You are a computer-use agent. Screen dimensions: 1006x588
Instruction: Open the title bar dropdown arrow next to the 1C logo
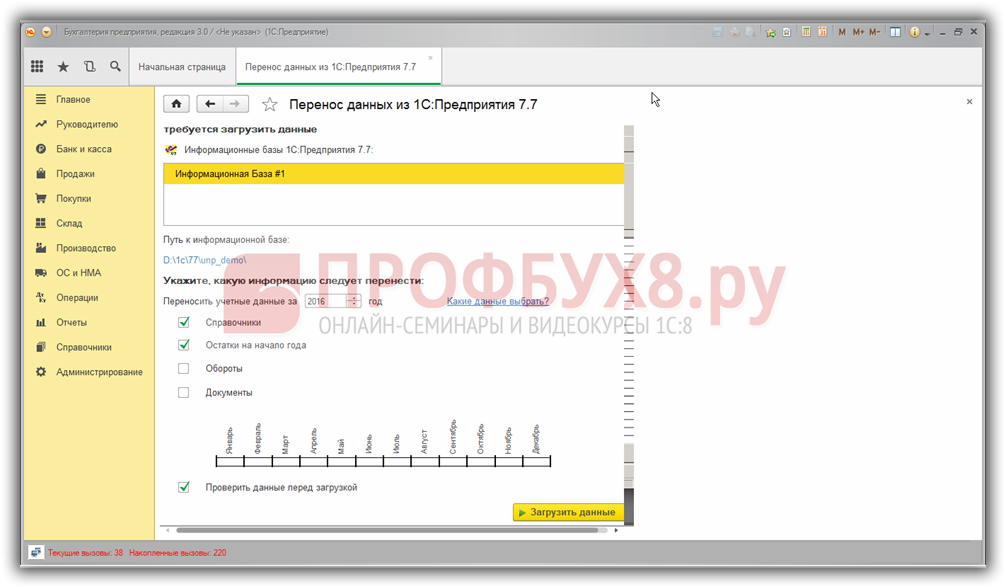tap(46, 31)
